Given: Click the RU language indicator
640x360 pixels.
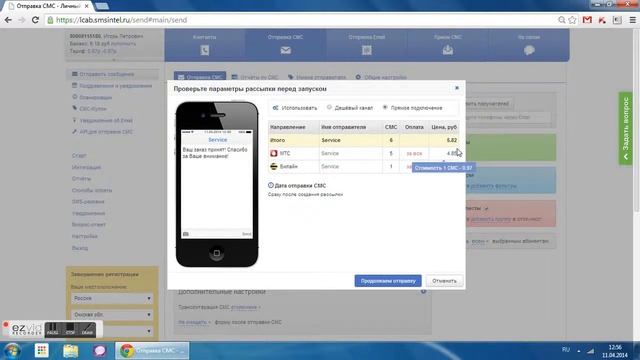Looking at the screenshot, I should 566,350.
